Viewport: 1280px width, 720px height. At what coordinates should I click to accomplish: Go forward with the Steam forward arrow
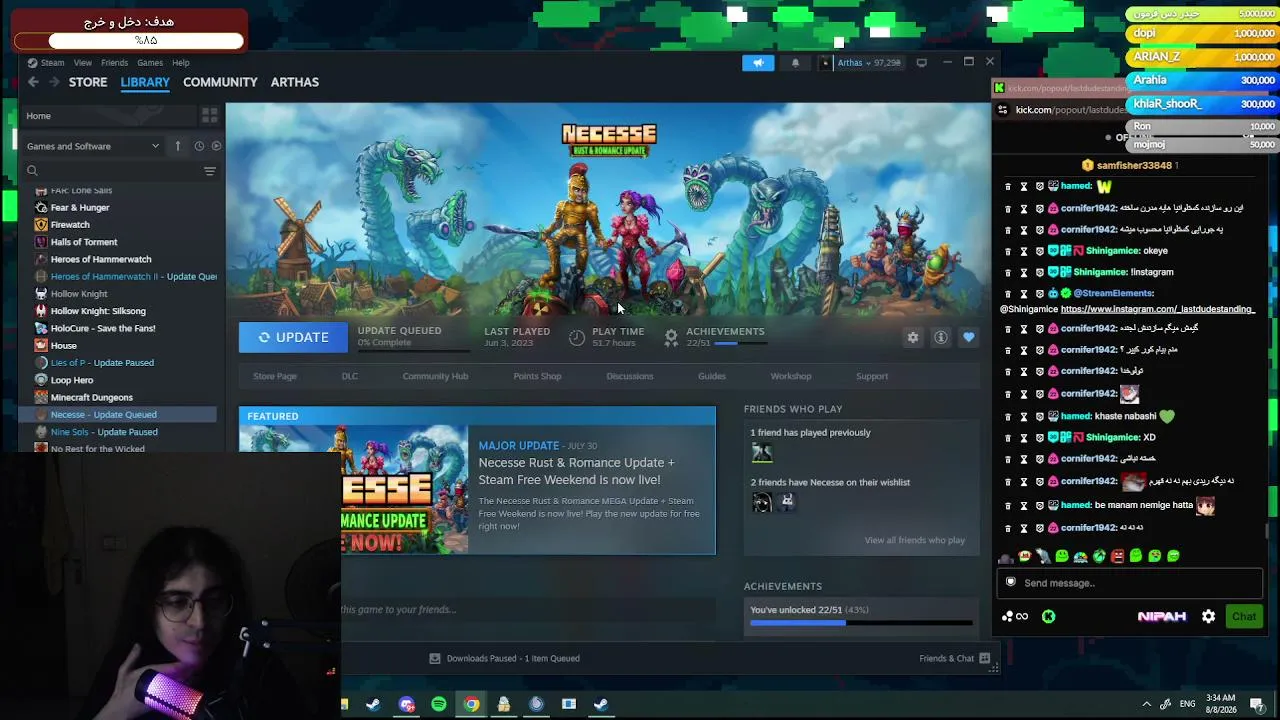[x=54, y=82]
